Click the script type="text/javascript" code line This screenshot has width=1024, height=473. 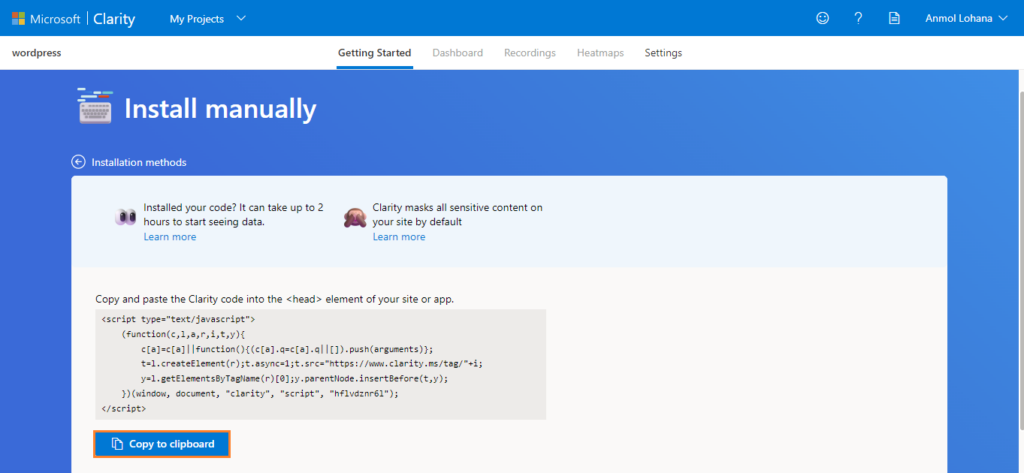pyautogui.click(x=178, y=319)
